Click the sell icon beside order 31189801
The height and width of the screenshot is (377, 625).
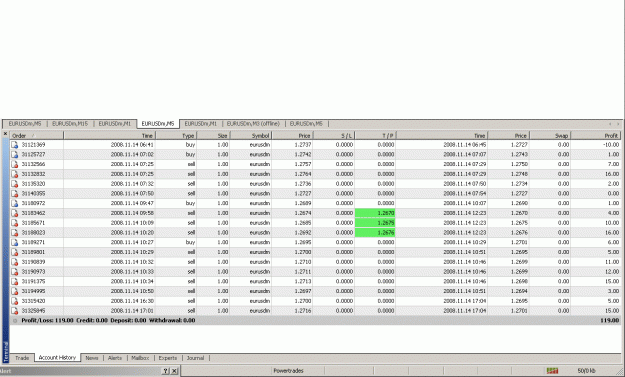click(x=15, y=252)
